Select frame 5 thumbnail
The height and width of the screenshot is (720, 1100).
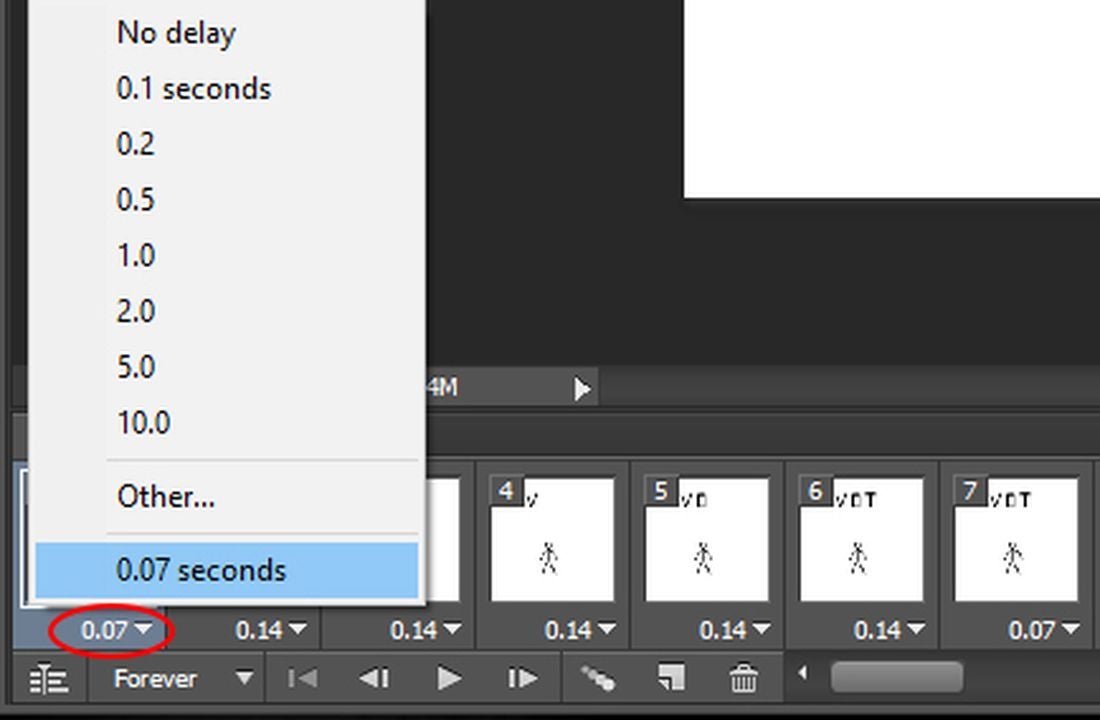707,540
